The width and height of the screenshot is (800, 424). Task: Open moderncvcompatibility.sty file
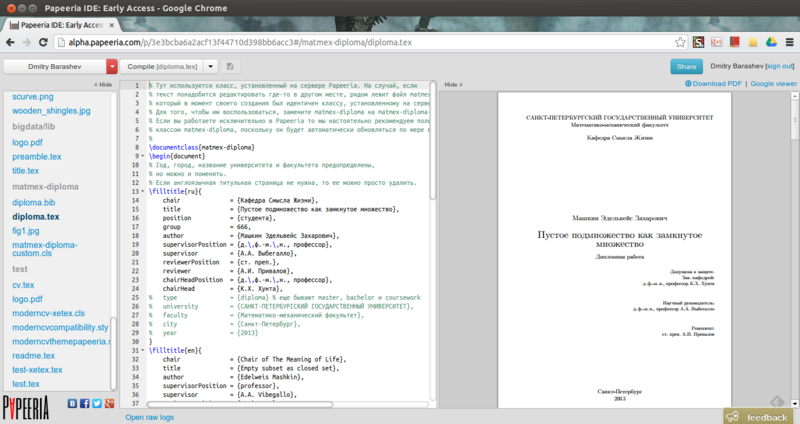[x=60, y=328]
